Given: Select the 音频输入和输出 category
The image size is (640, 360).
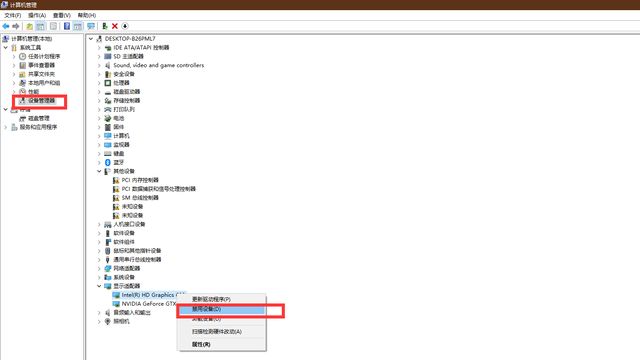Looking at the screenshot, I should point(132,313).
